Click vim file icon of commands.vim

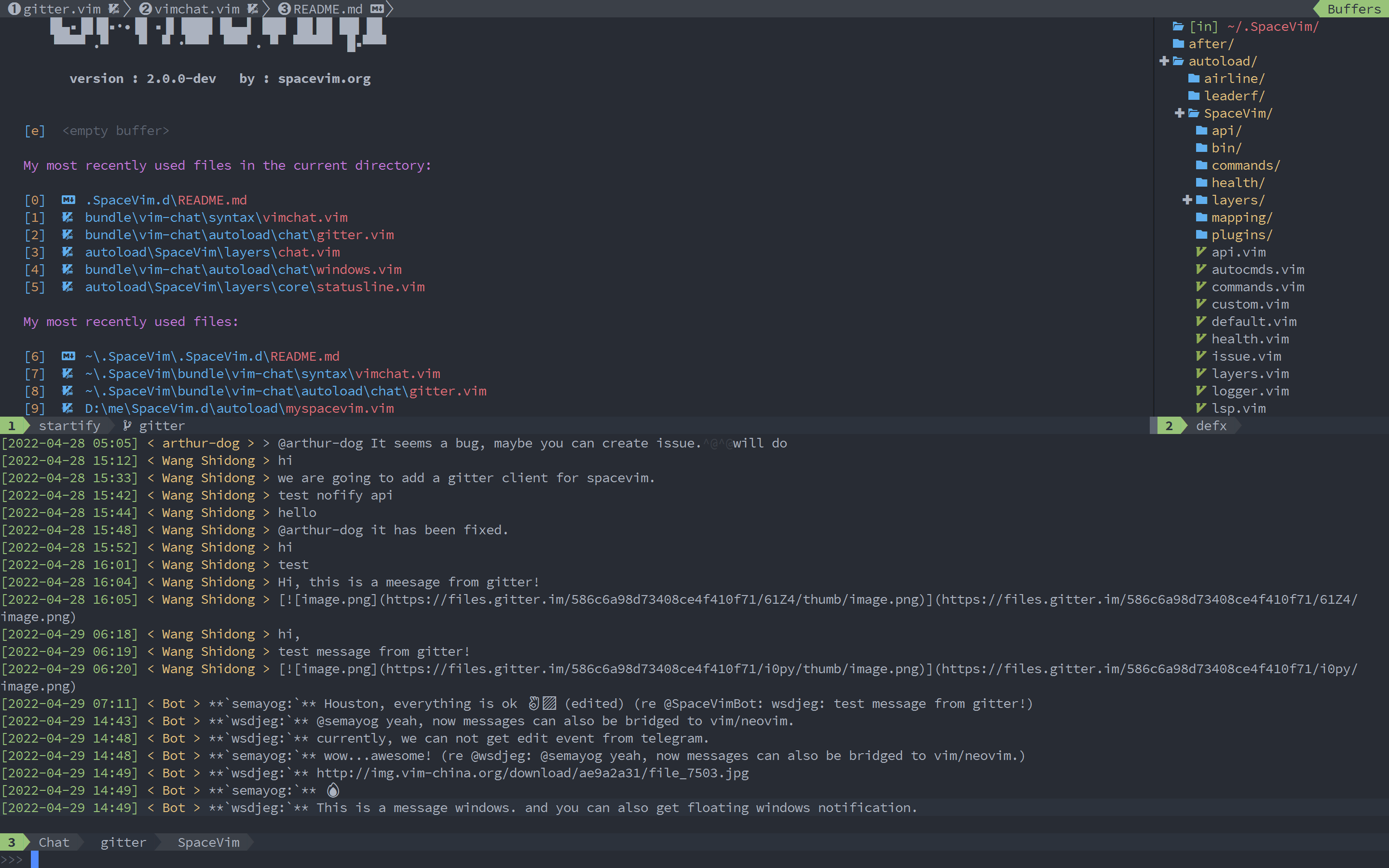click(x=1201, y=287)
